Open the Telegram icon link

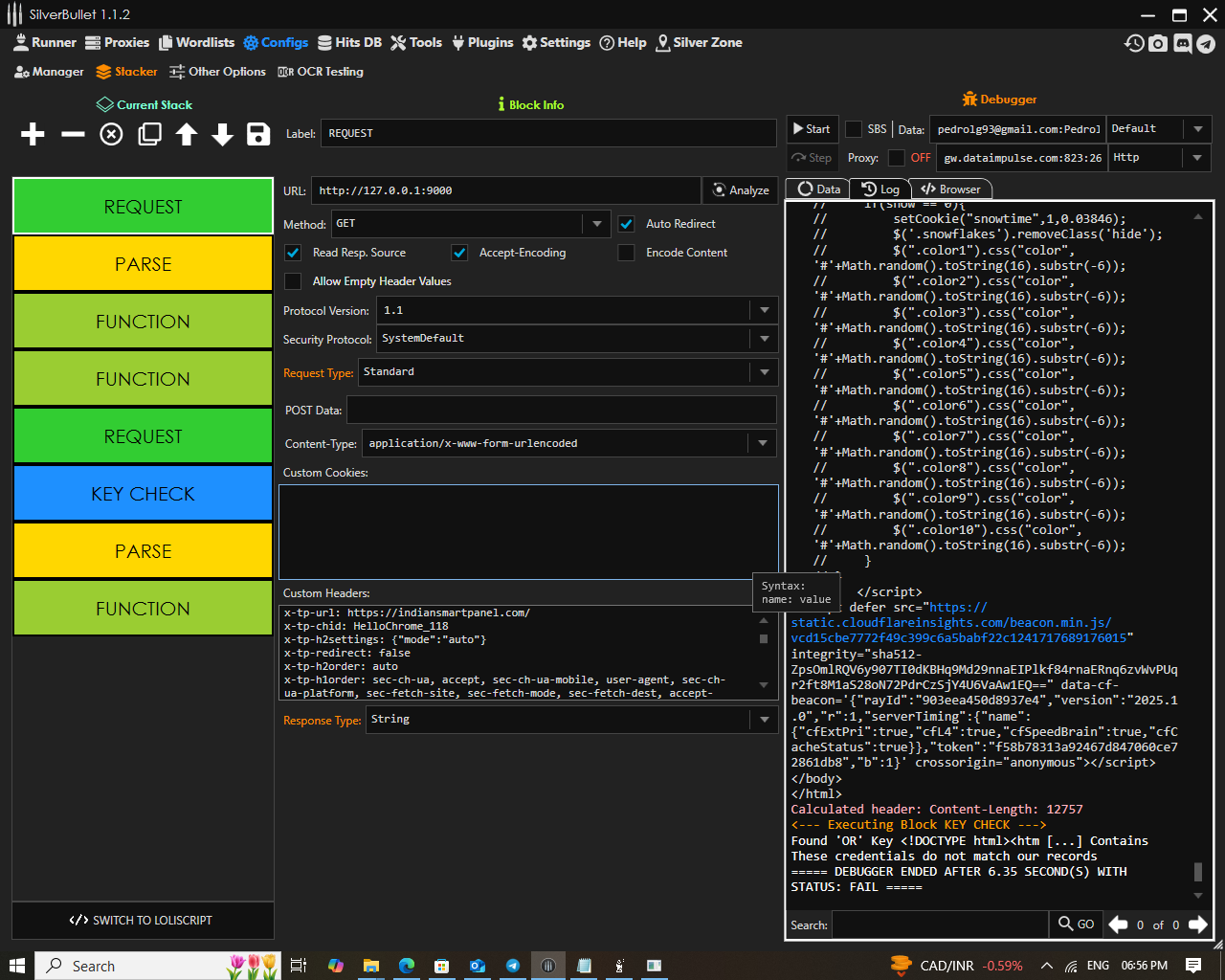coord(1206,43)
